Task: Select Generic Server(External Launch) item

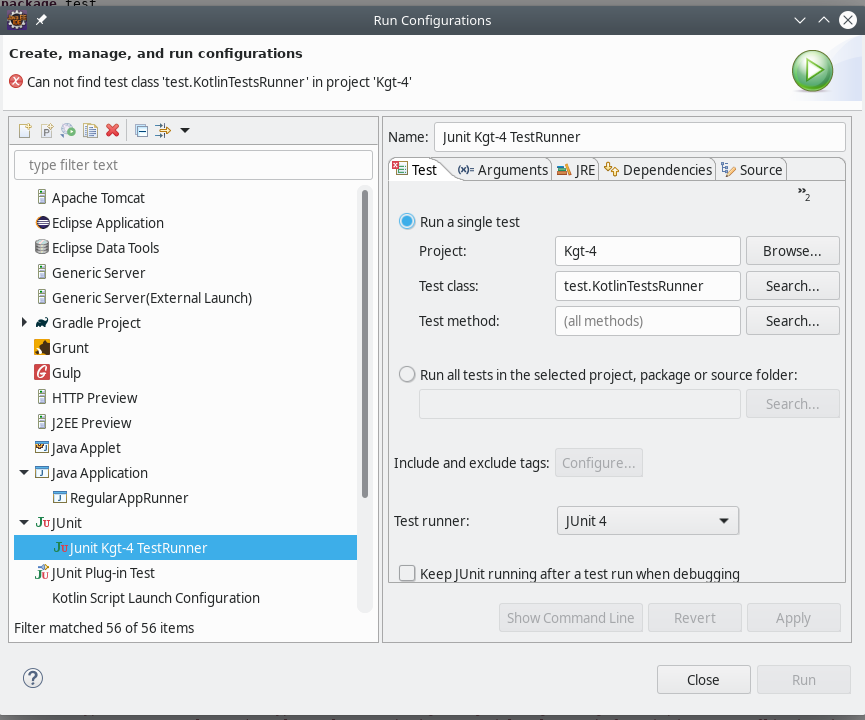Action: click(x=152, y=297)
